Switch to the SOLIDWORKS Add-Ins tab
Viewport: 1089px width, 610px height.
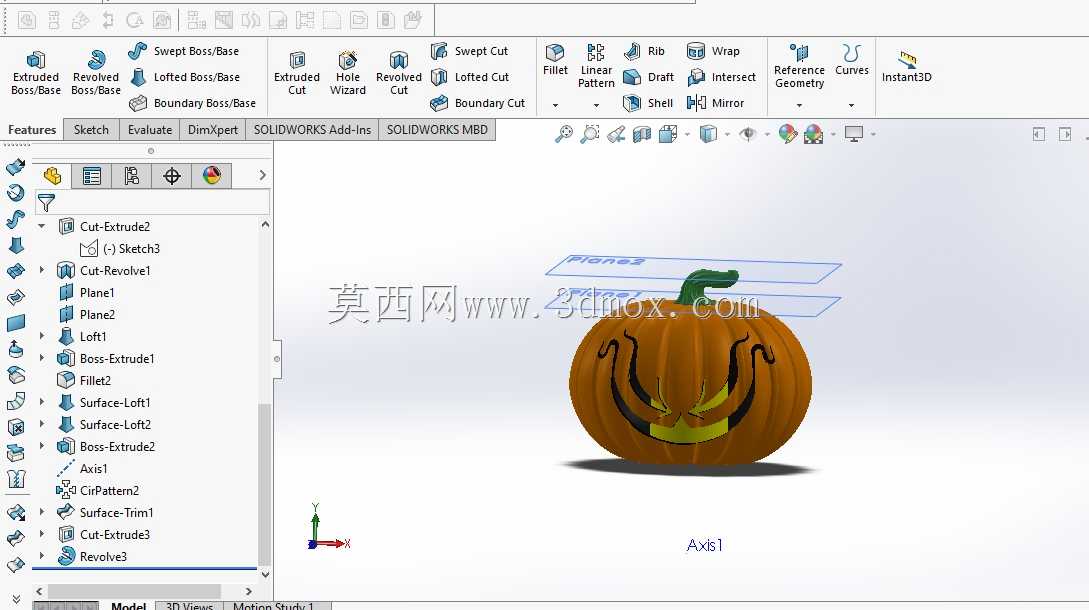pyautogui.click(x=312, y=130)
